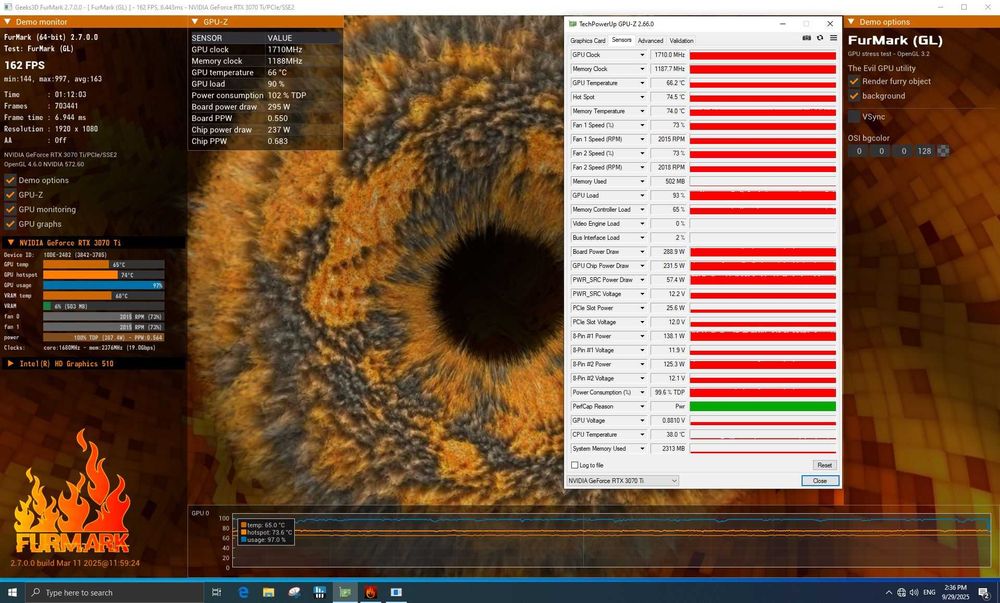
Task: Click the CPU Temperature value 38.0 °C
Action: click(668, 435)
